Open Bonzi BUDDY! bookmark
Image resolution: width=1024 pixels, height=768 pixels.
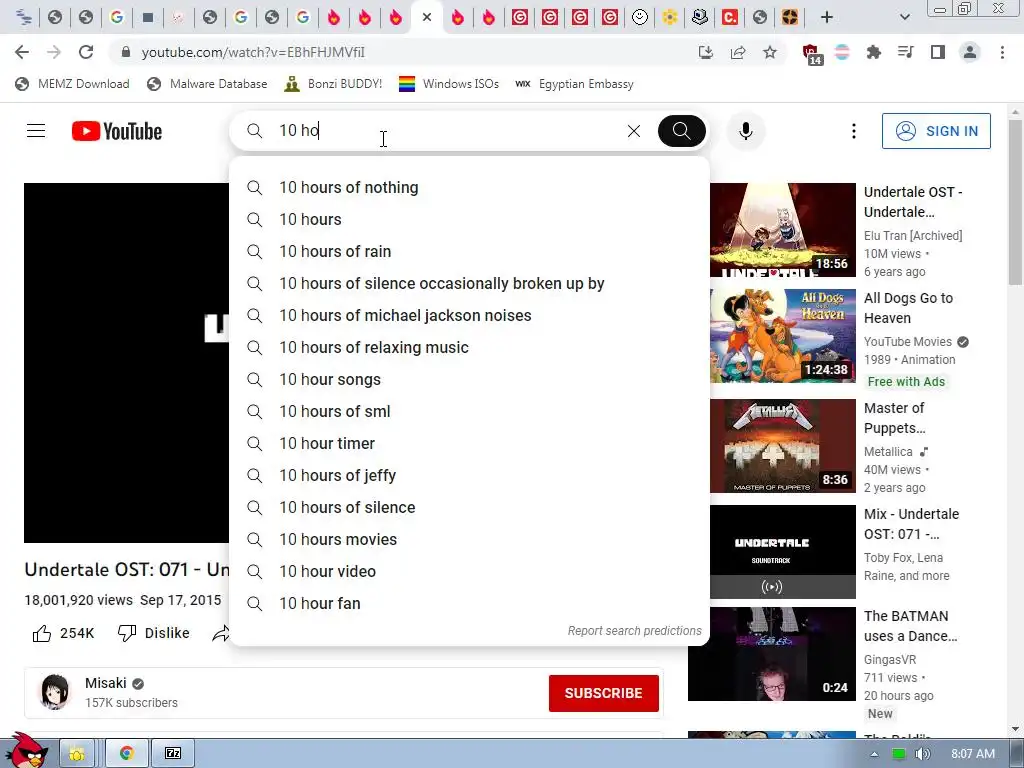coord(333,84)
